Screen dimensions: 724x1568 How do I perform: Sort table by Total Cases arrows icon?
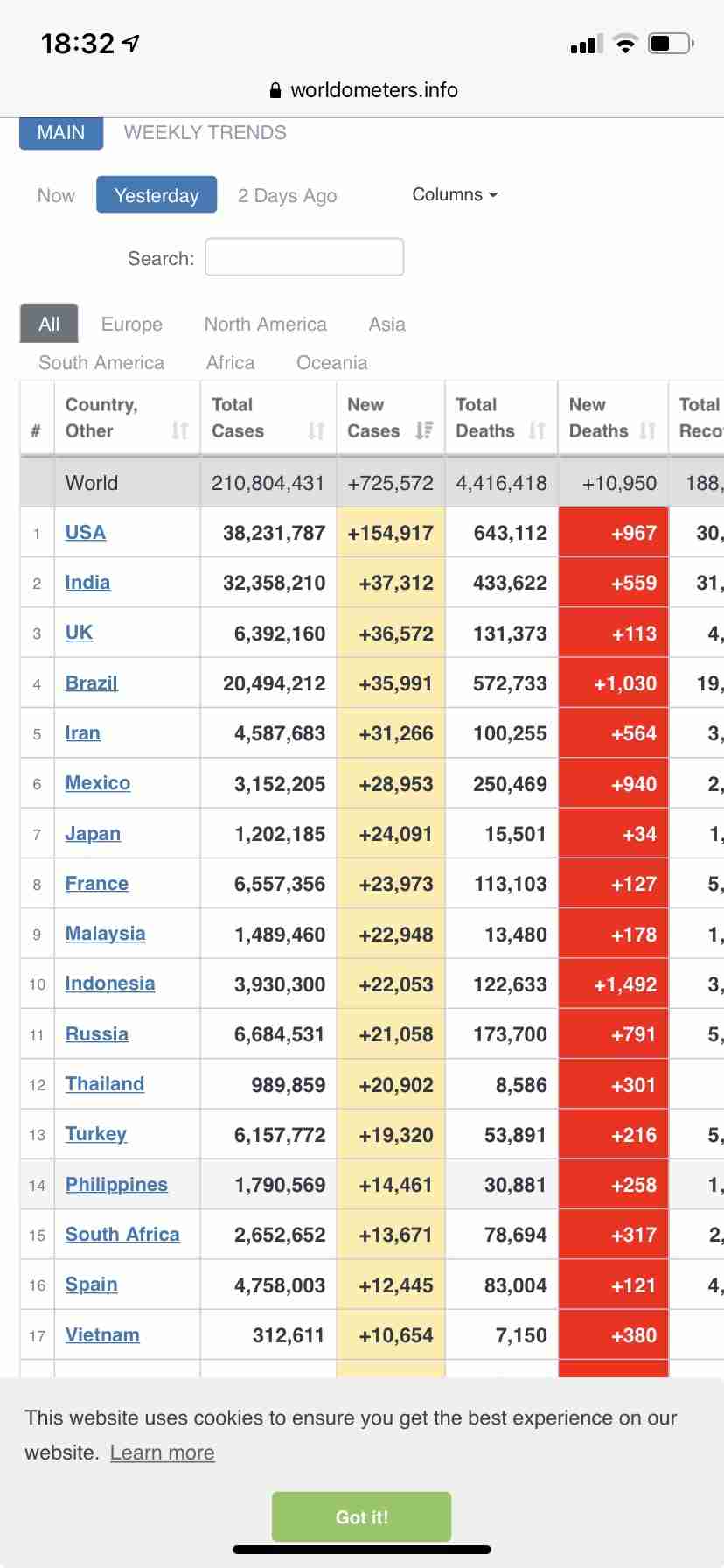tap(317, 430)
